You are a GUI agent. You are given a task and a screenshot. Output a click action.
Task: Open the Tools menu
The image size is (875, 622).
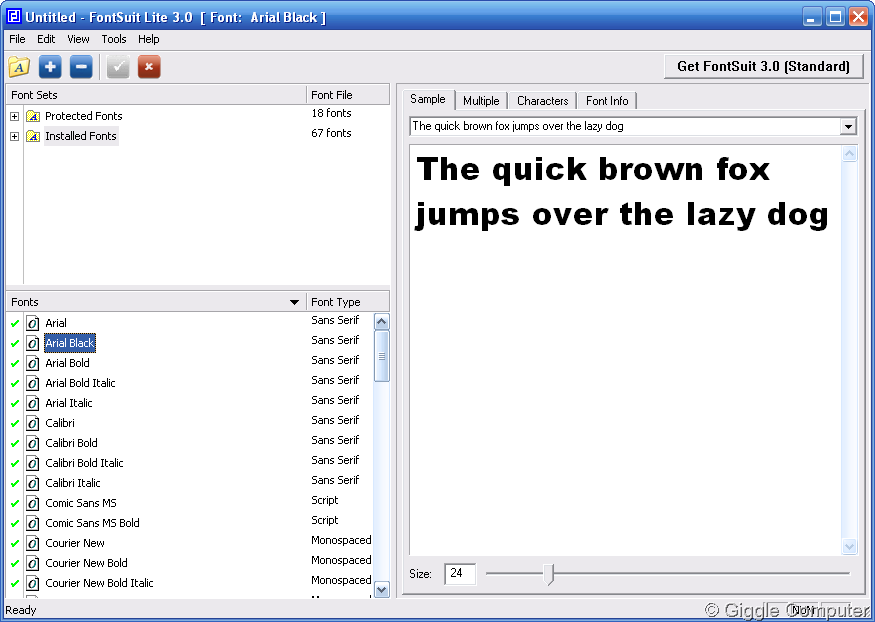pos(114,39)
